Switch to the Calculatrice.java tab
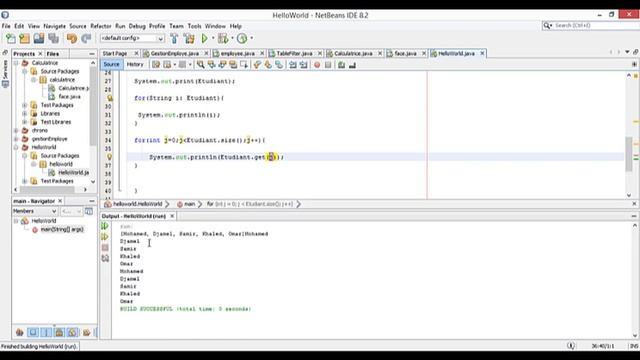The height and width of the screenshot is (360, 640). [x=353, y=53]
